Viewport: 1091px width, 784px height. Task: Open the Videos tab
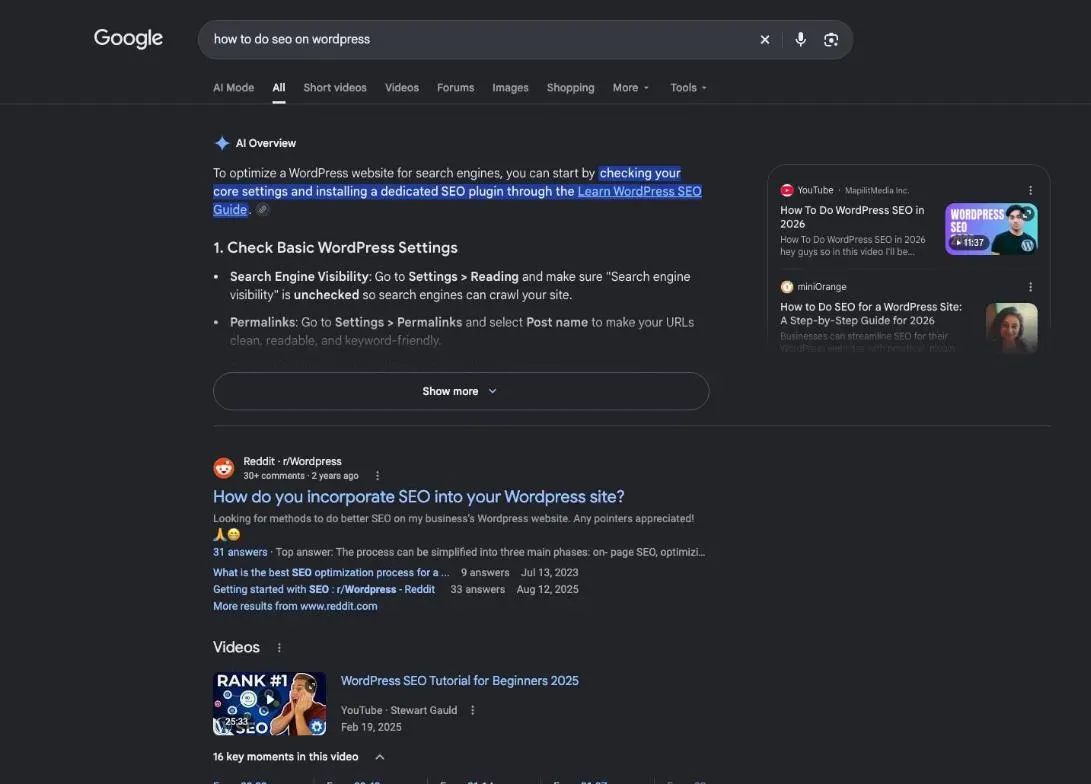tap(401, 88)
